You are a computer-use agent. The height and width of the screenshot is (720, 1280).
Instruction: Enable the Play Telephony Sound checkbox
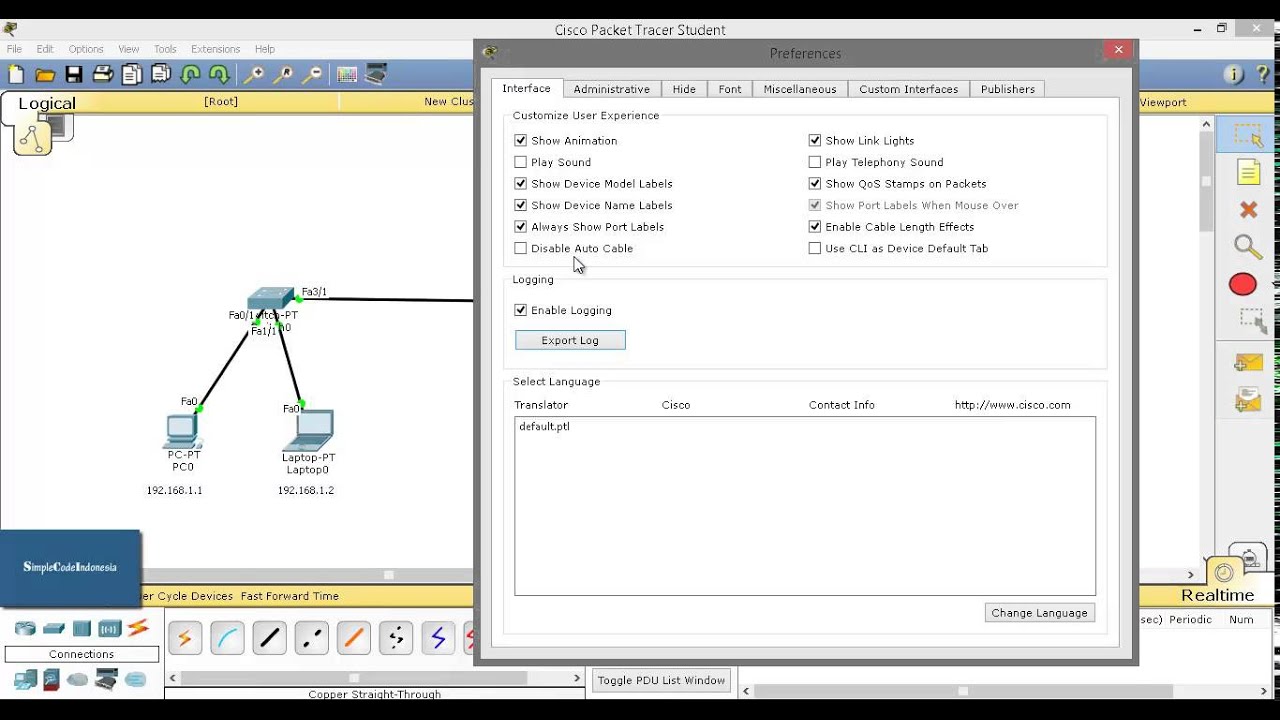point(814,162)
